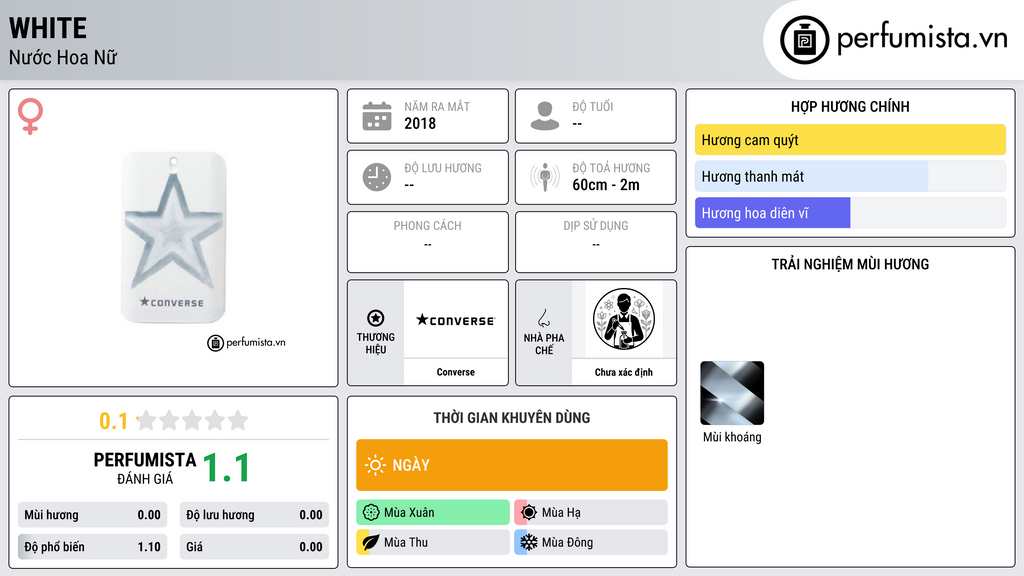Click the star rating row next to 0.1

[192, 420]
